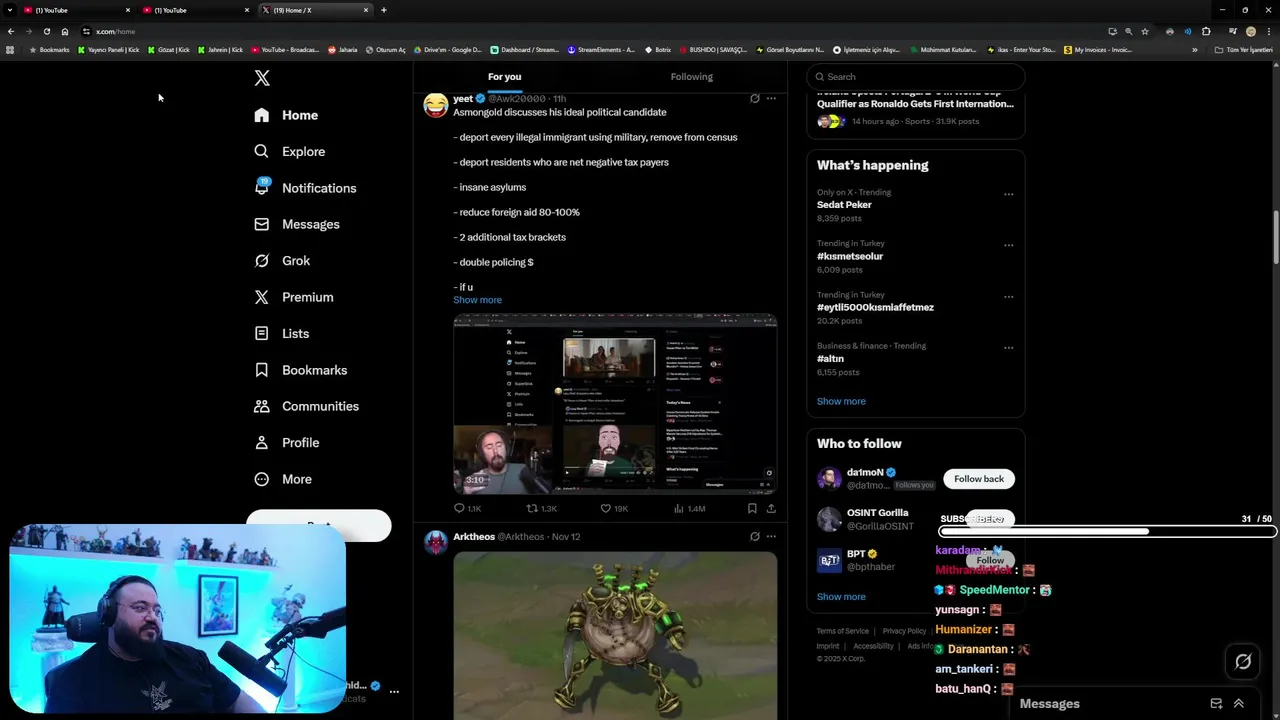Click Grok icon on Arktheos post
The height and width of the screenshot is (720, 1280).
click(x=754, y=537)
